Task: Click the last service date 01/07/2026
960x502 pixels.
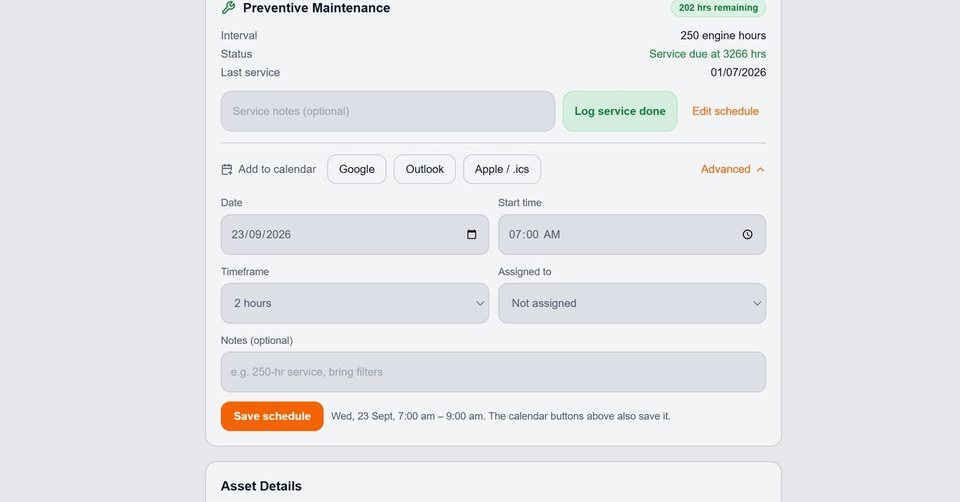Action: (738, 72)
